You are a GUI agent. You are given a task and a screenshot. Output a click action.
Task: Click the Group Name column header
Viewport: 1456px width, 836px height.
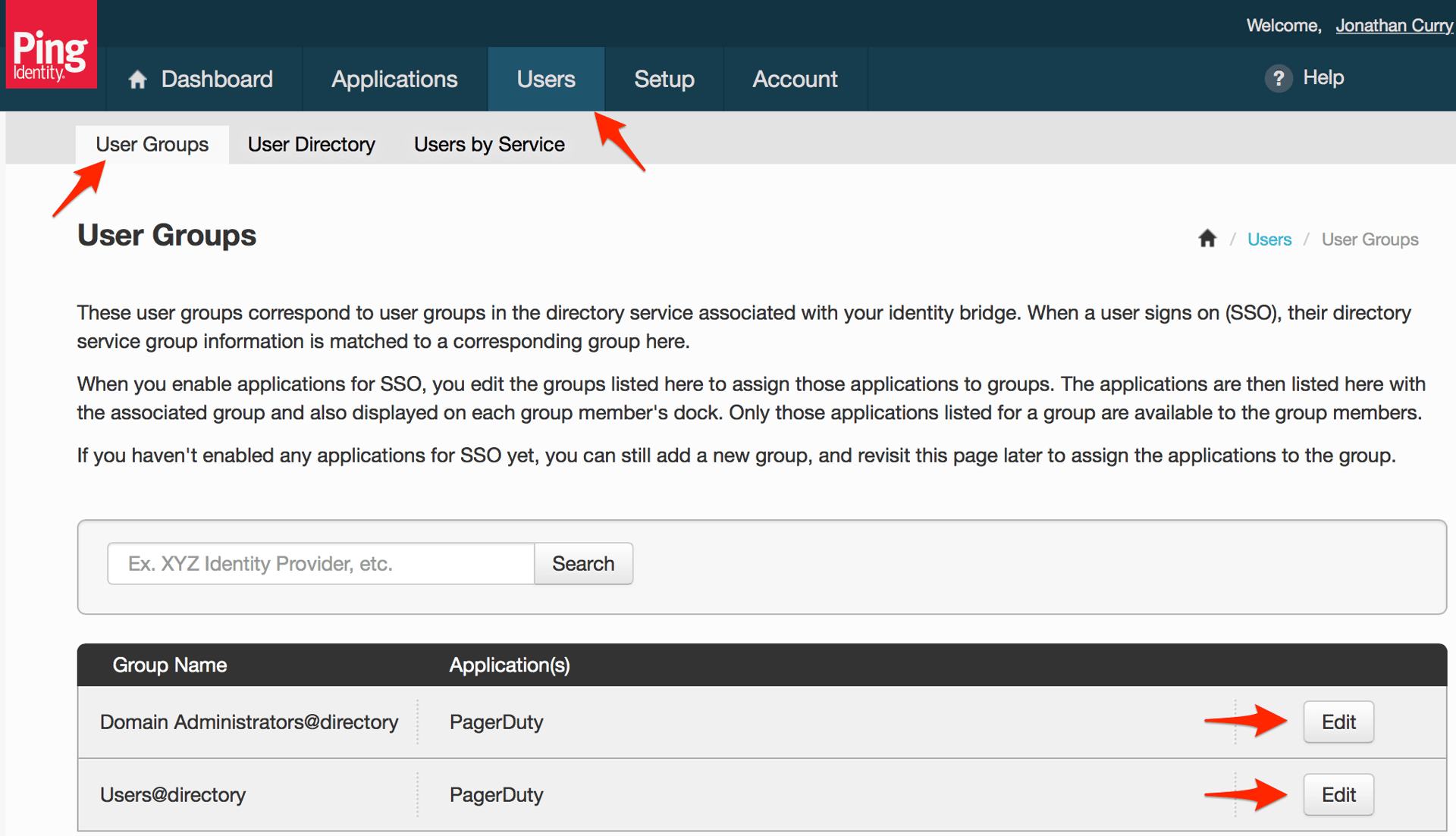(170, 665)
